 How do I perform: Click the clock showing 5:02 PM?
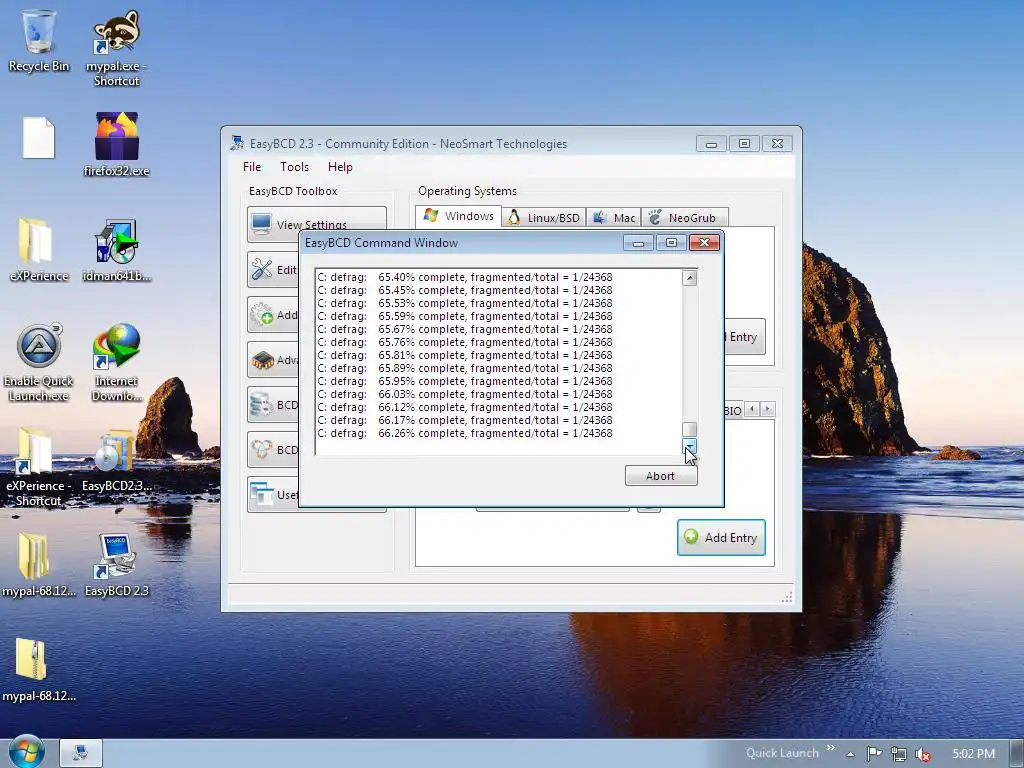[973, 754]
